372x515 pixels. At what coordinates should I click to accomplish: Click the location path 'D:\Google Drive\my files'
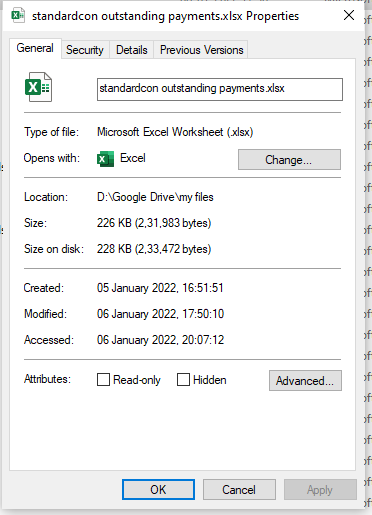pyautogui.click(x=155, y=197)
